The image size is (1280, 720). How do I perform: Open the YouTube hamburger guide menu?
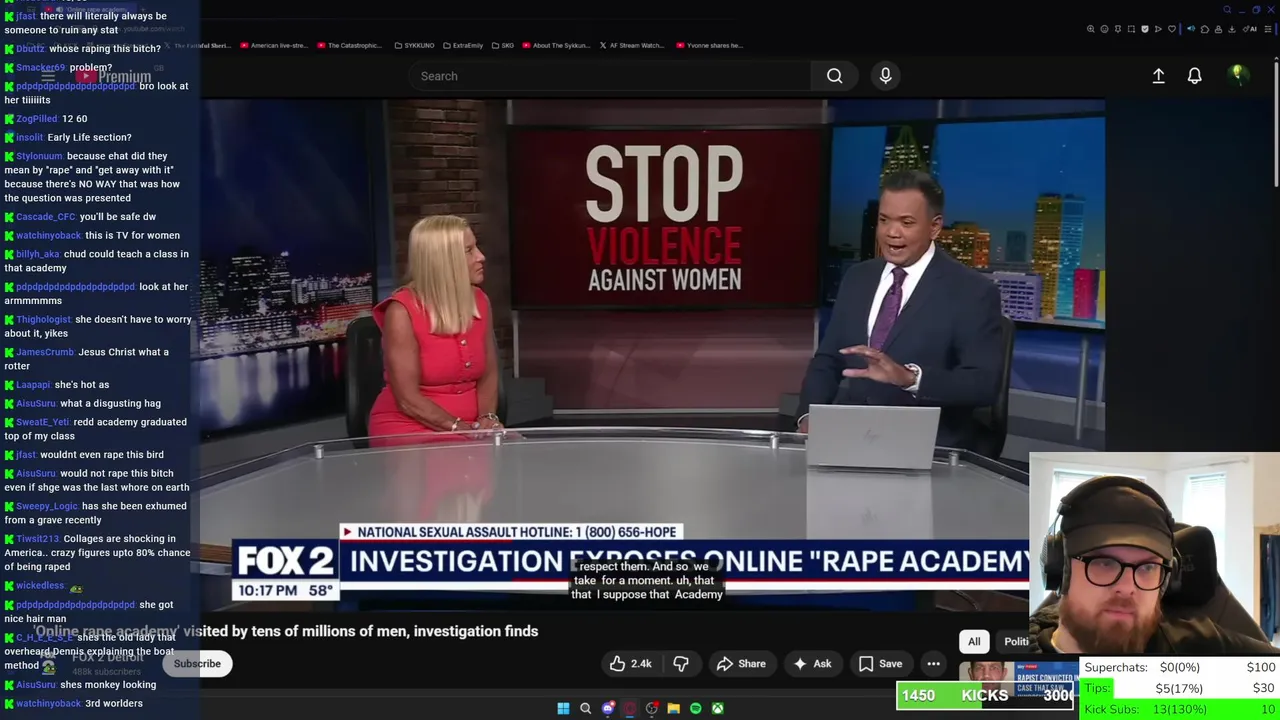(48, 76)
